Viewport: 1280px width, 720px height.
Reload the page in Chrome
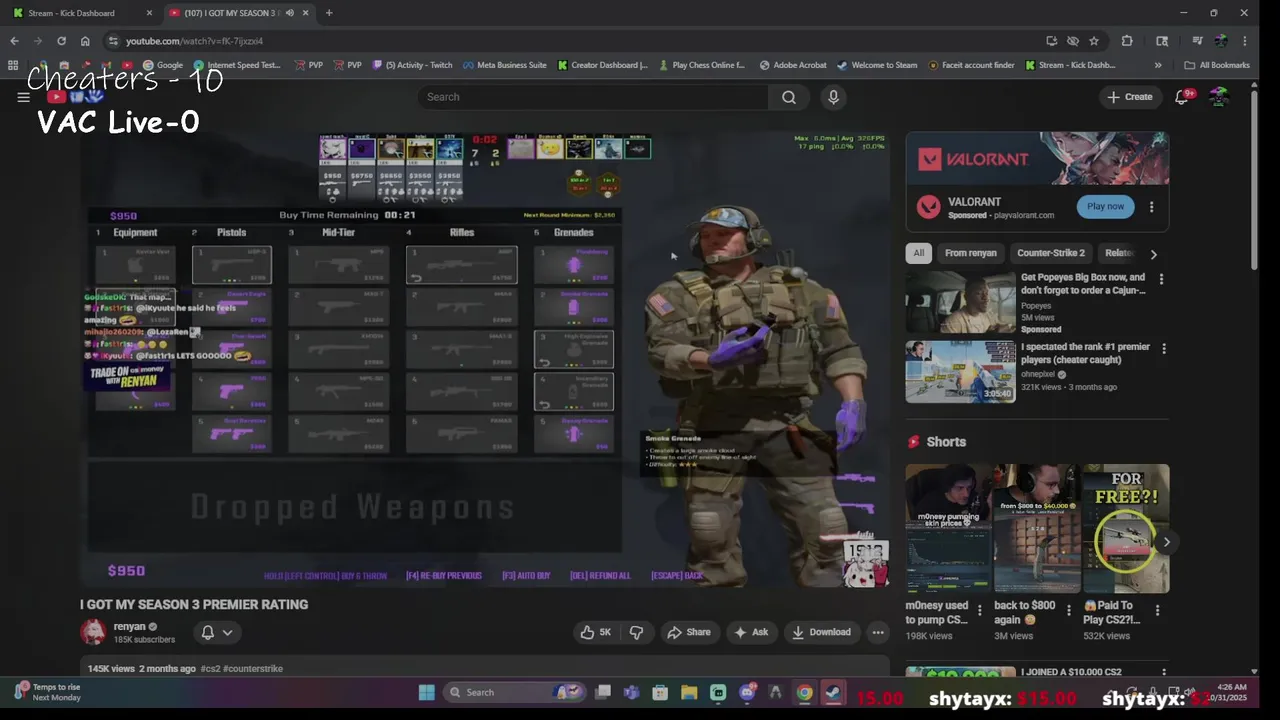(x=61, y=41)
